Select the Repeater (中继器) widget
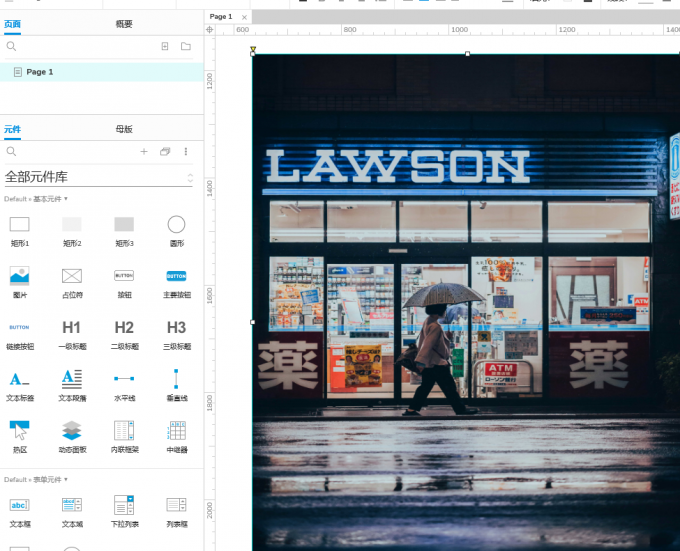The height and width of the screenshot is (551, 680). coord(177,437)
